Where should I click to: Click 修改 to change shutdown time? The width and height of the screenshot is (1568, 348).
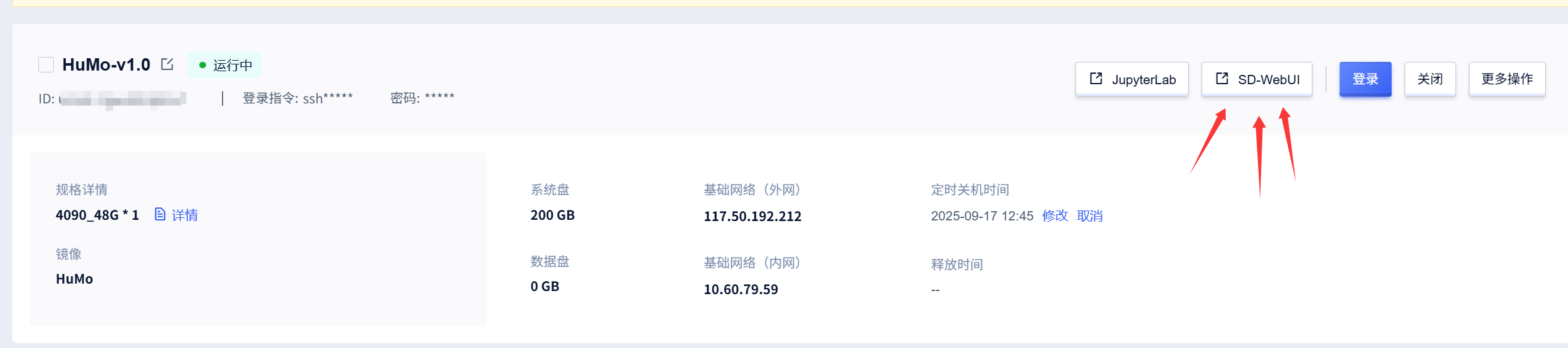1055,215
